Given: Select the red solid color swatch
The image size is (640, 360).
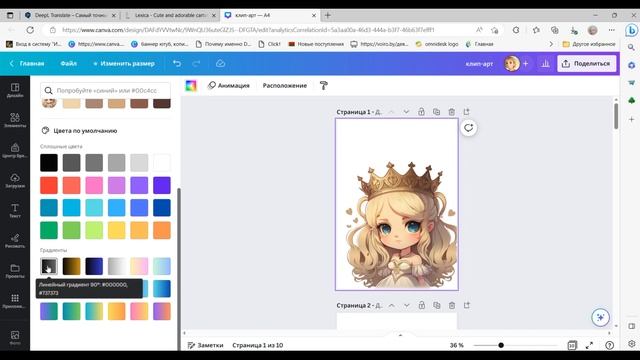Looking at the screenshot, I should 49,185.
